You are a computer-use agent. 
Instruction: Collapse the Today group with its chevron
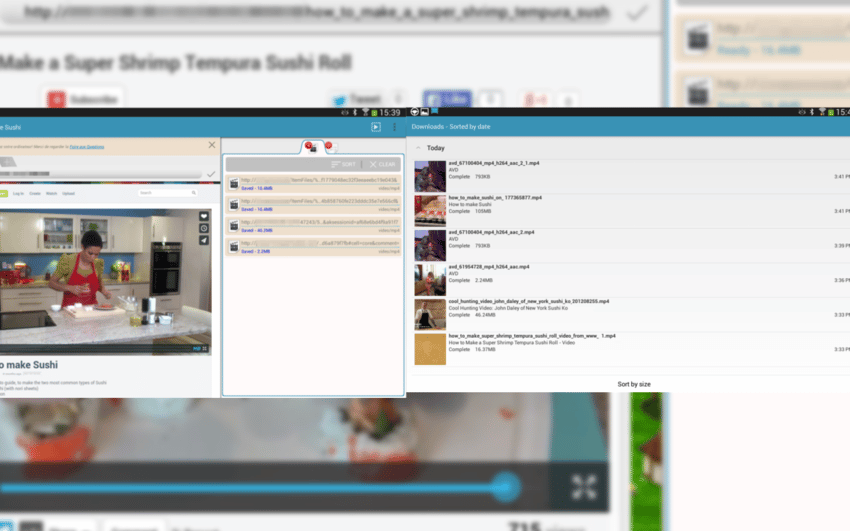click(418, 147)
